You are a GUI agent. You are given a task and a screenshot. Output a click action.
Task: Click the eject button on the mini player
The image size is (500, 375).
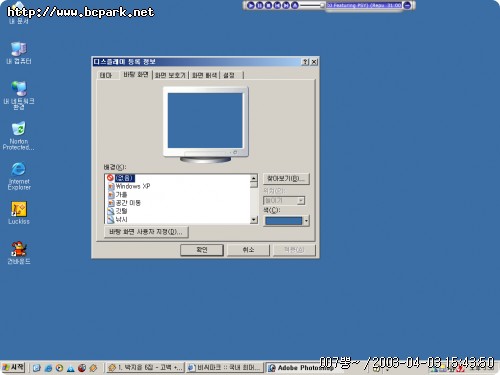point(295,5)
